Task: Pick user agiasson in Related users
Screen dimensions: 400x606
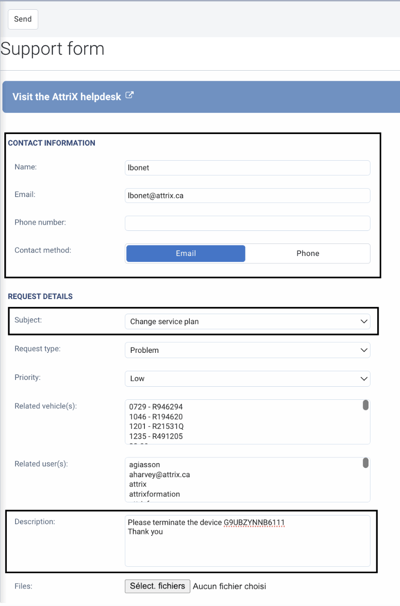Action: (x=145, y=465)
